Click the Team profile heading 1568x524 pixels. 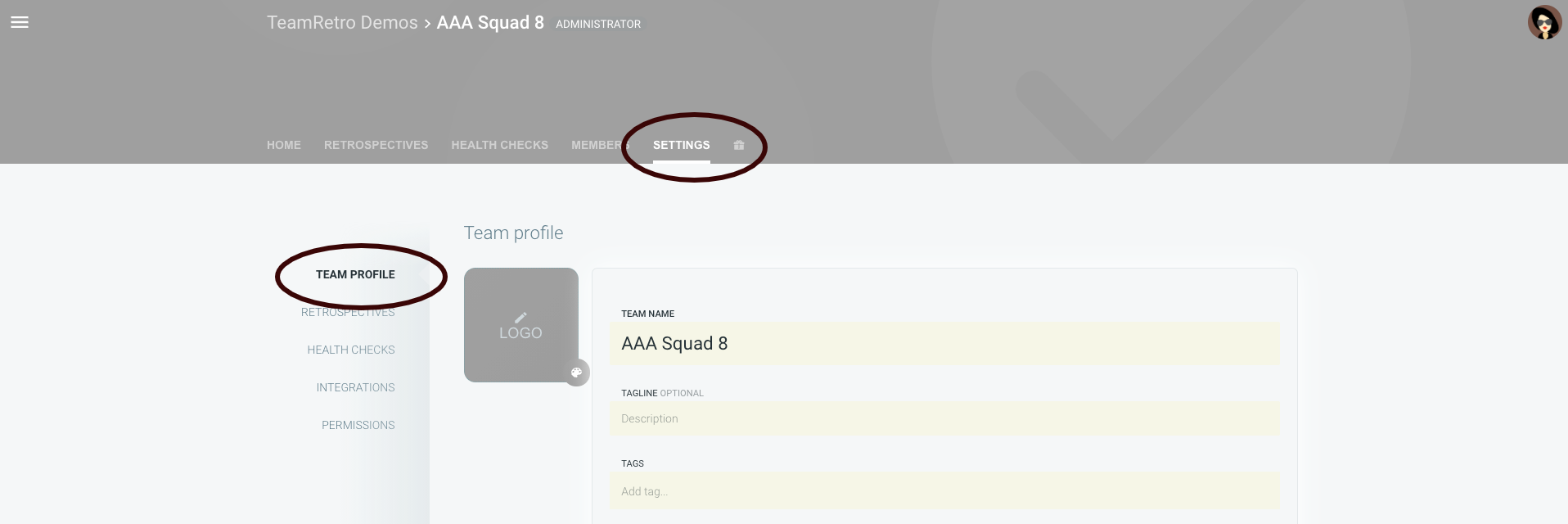point(513,233)
